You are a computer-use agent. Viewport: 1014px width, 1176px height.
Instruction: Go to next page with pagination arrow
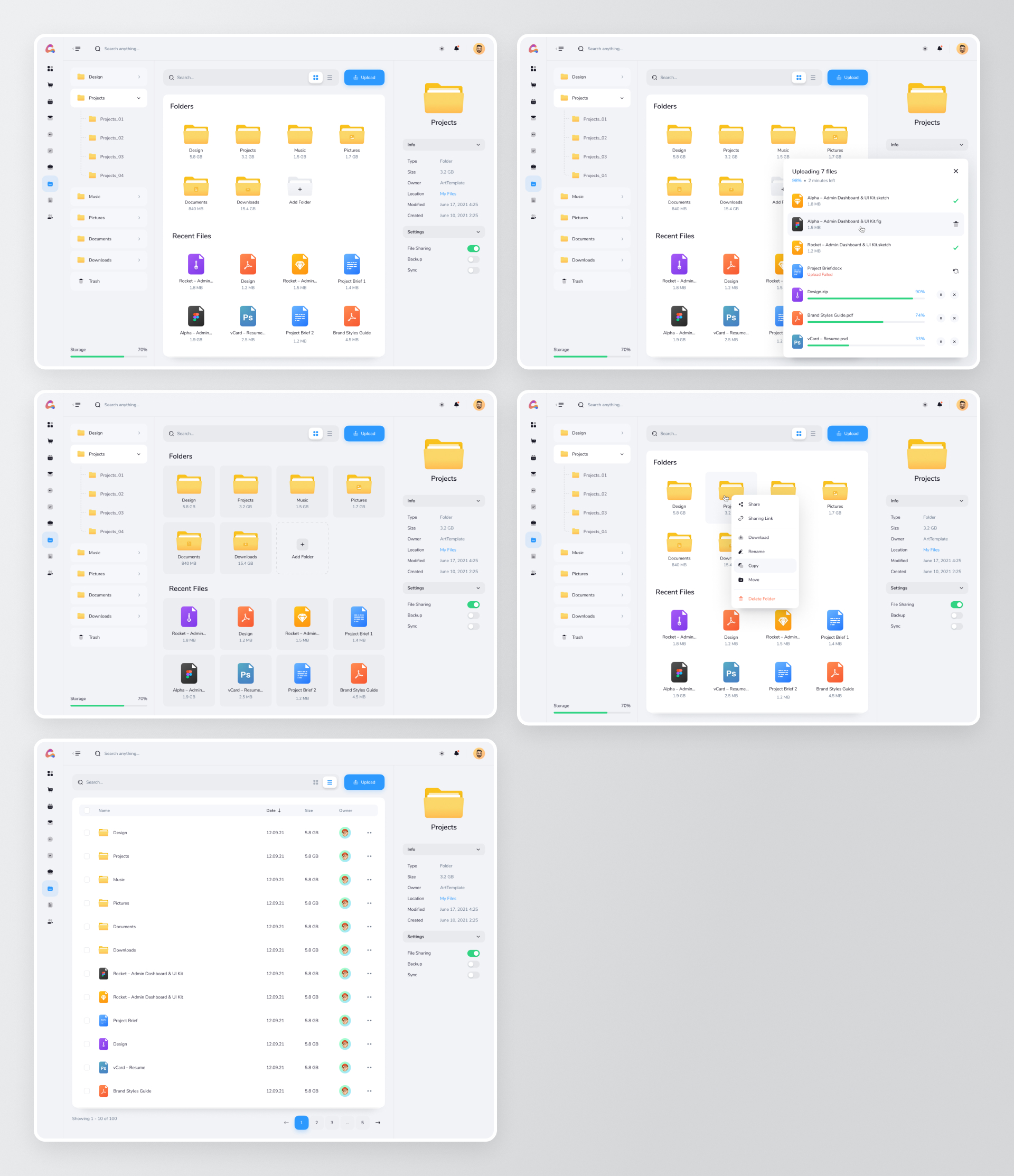pos(378,1123)
